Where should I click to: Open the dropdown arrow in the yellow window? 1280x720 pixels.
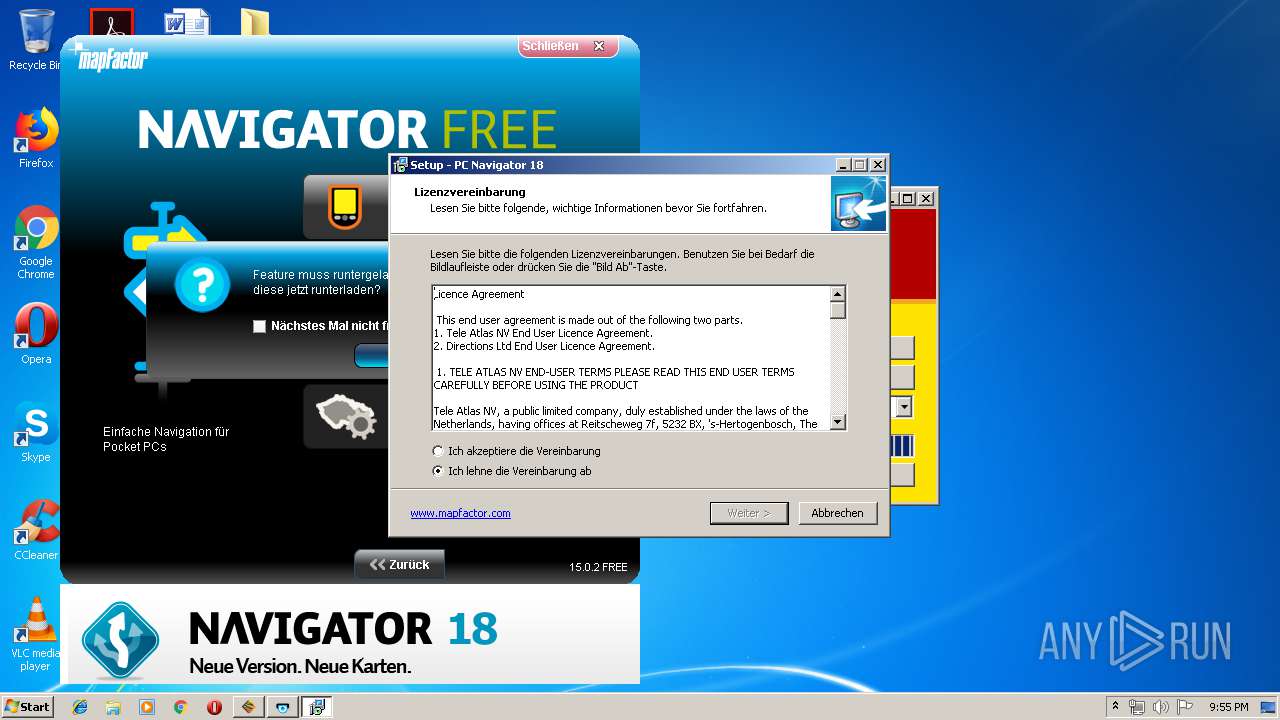[x=904, y=407]
